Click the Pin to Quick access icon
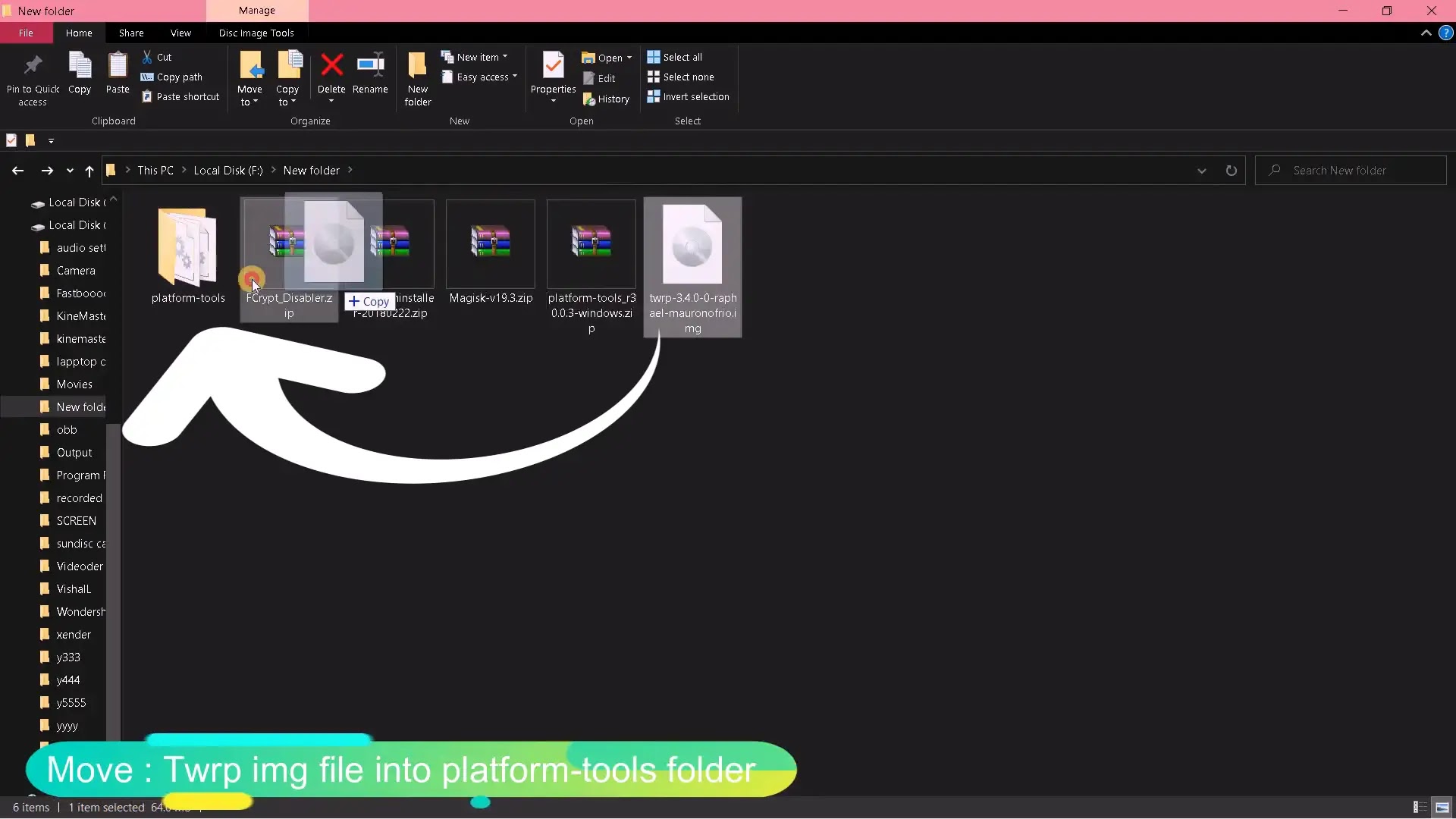Screen dimensions: 1456x819 33,66
